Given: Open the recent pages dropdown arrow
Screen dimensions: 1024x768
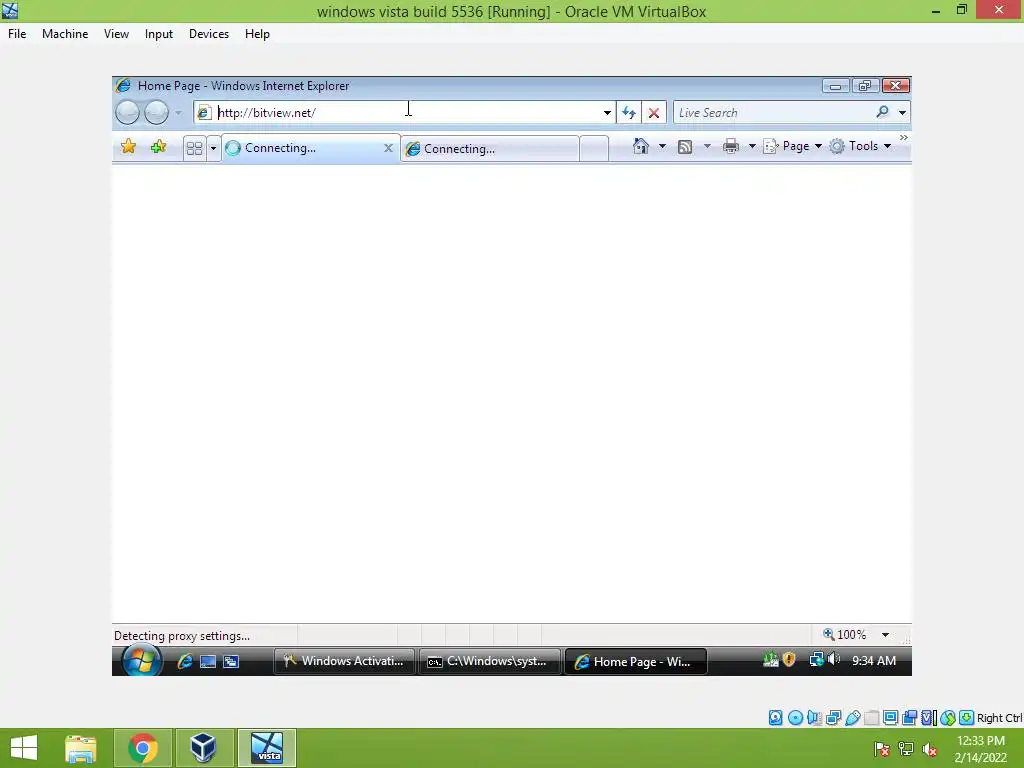Looking at the screenshot, I should [178, 113].
